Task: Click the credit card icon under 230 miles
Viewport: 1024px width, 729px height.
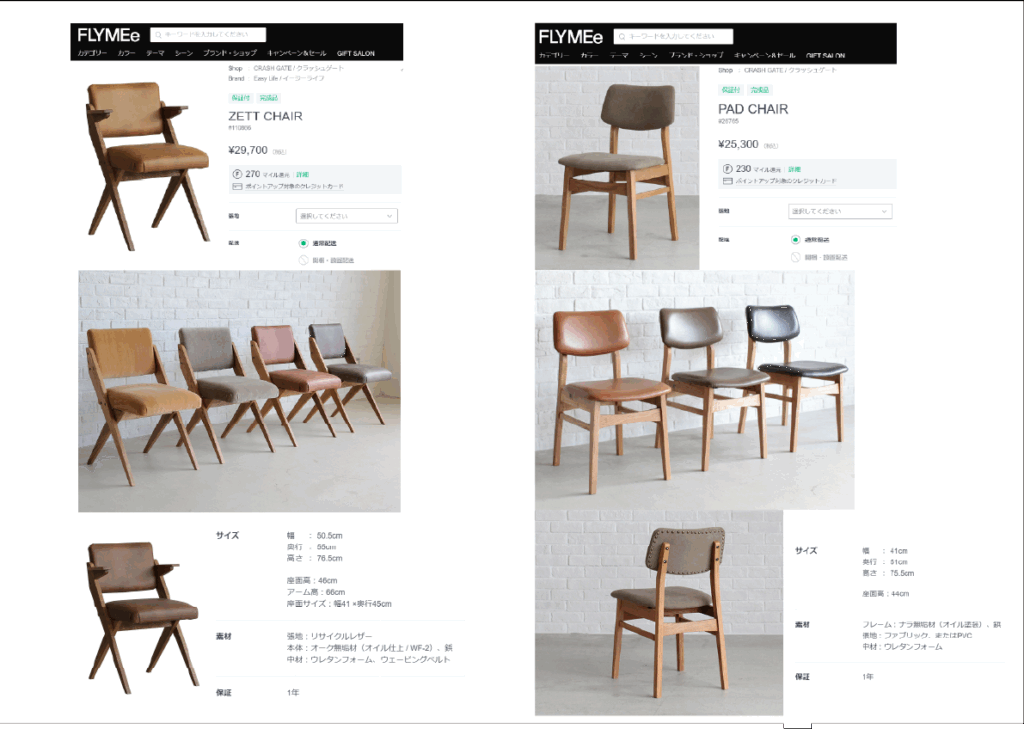Action: coord(728,181)
